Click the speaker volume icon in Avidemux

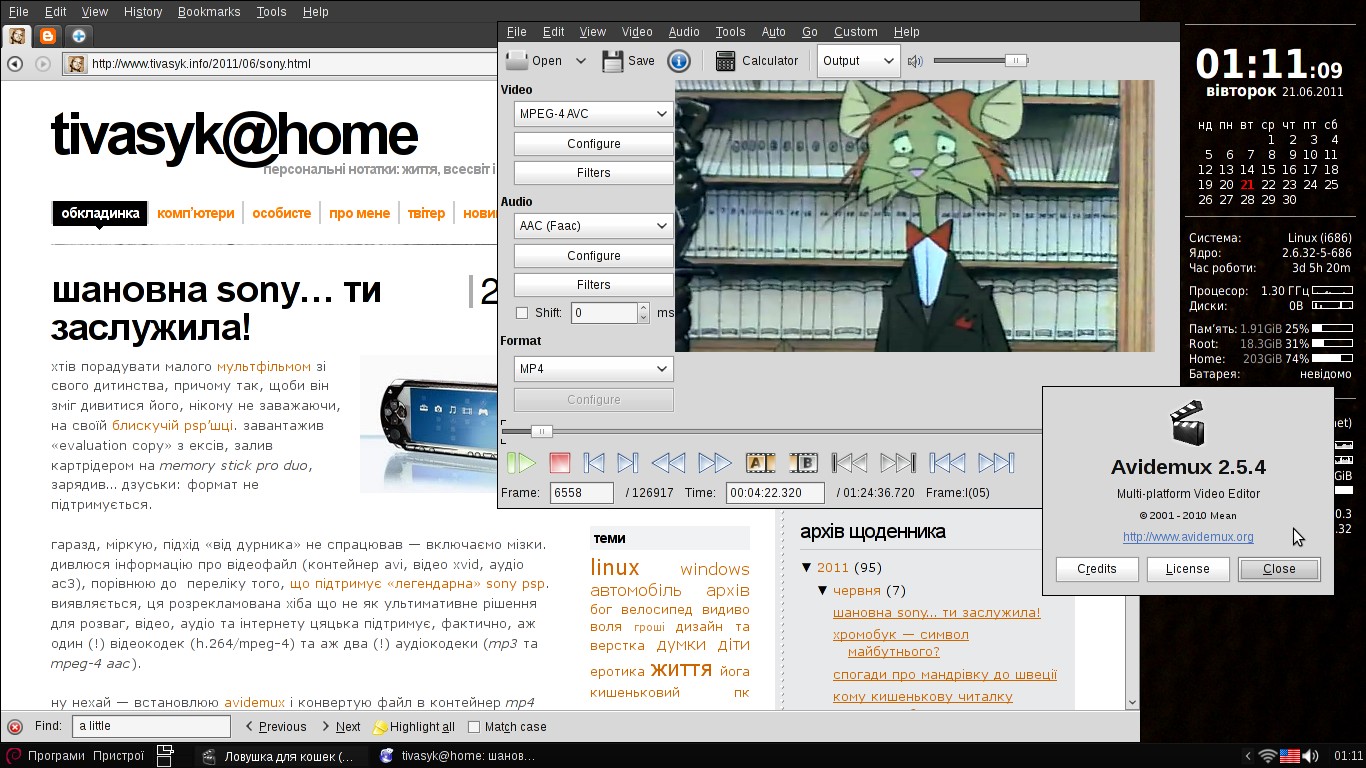915,61
